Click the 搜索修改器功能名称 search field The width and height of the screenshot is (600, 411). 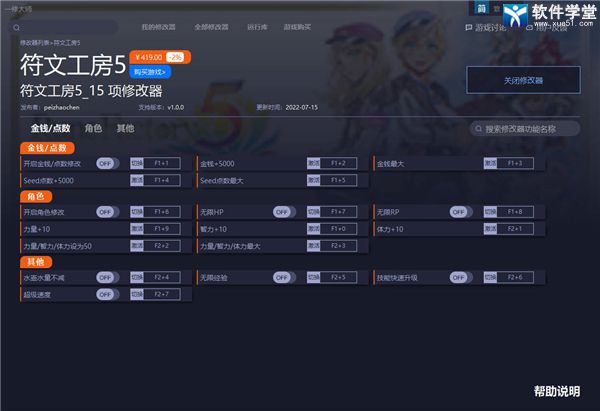pos(525,129)
